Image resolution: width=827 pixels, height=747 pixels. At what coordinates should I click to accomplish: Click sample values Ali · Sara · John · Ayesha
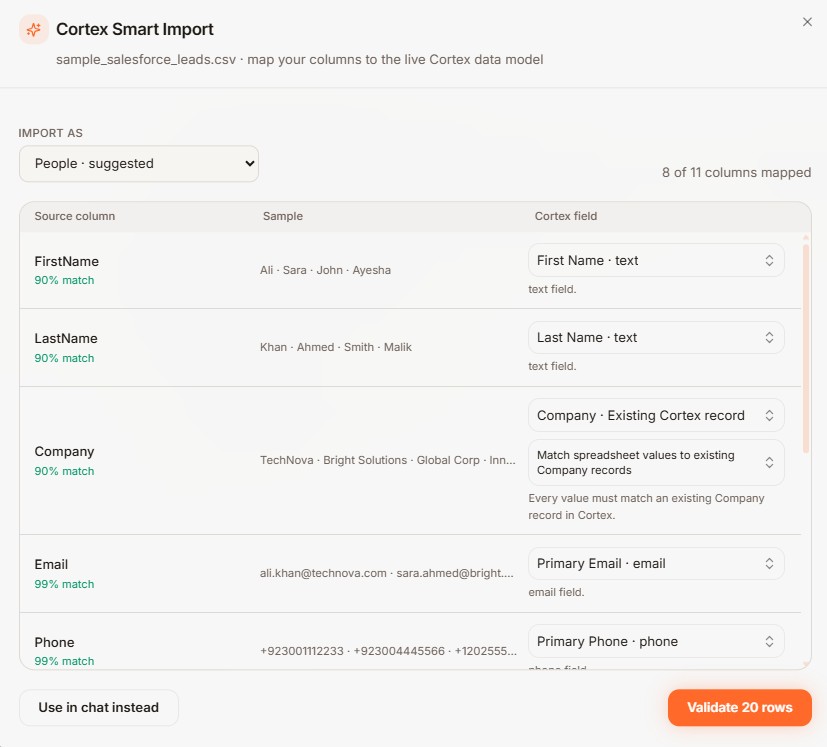[325, 270]
